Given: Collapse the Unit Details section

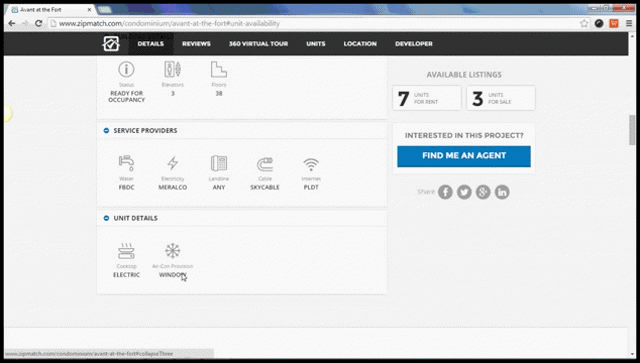Looking at the screenshot, I should click(106, 218).
